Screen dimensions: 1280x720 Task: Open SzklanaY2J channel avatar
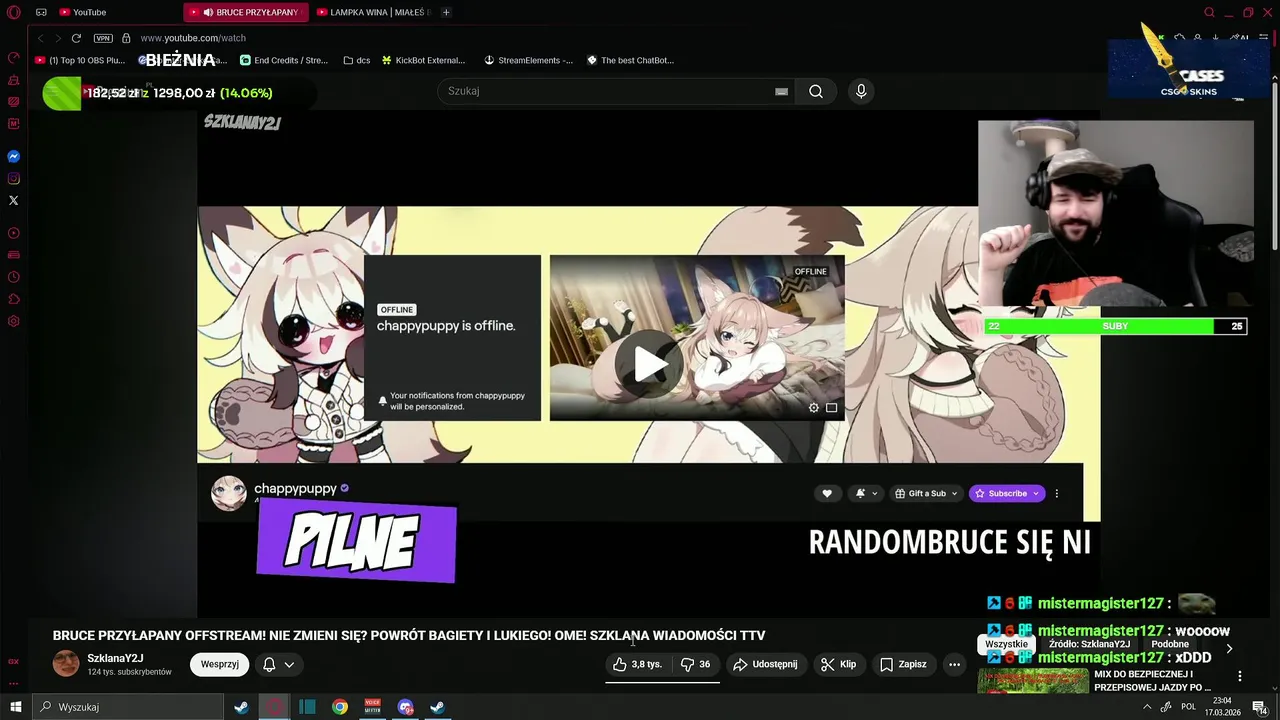(66, 664)
